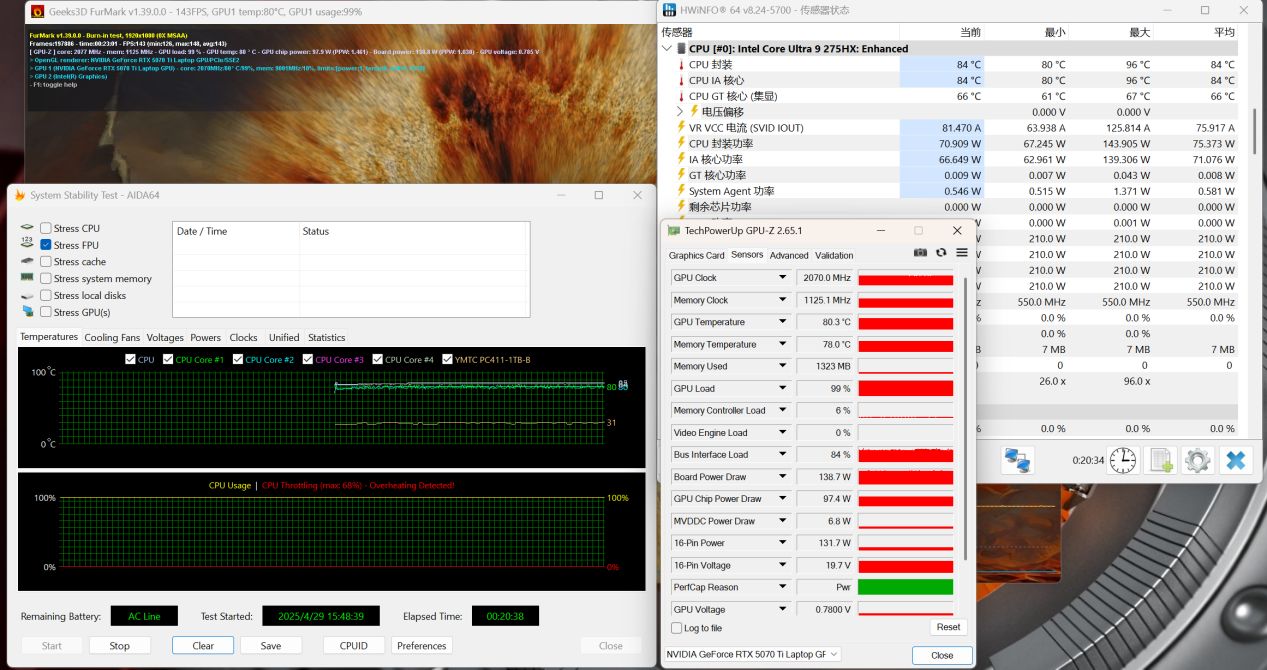Enable the Stress CPU checkbox
The image size is (1267, 670).
pyautogui.click(x=46, y=228)
